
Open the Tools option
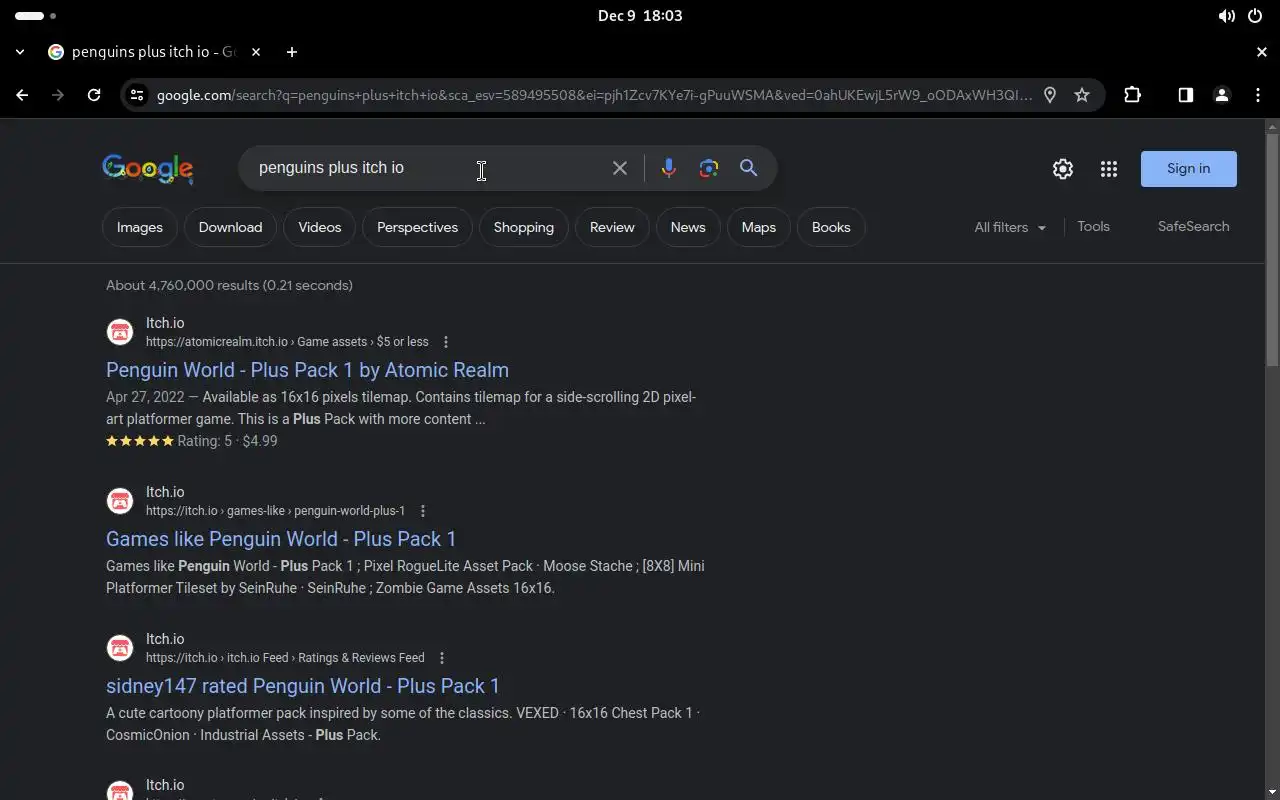tap(1093, 226)
